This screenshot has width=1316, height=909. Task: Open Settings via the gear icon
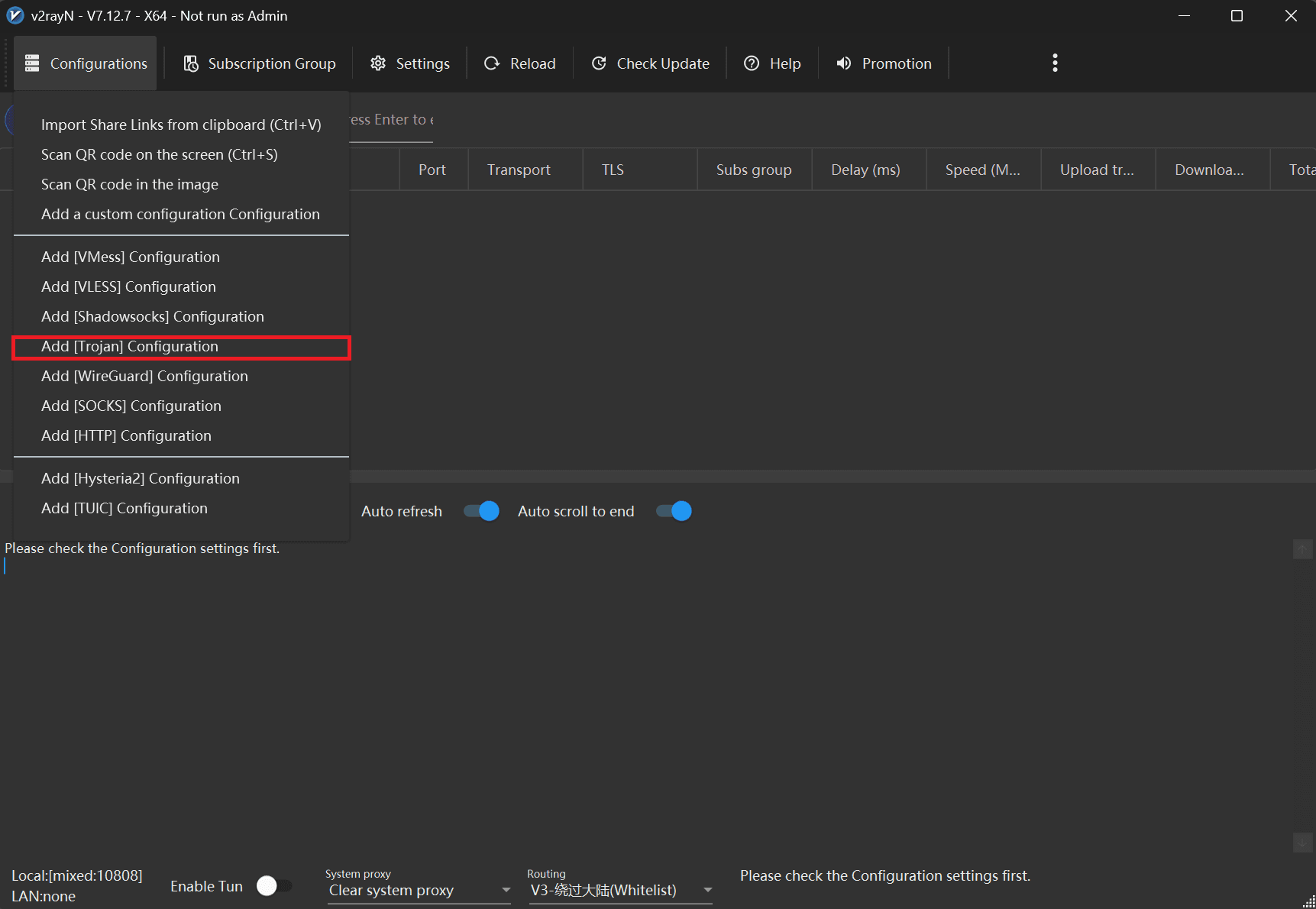378,63
